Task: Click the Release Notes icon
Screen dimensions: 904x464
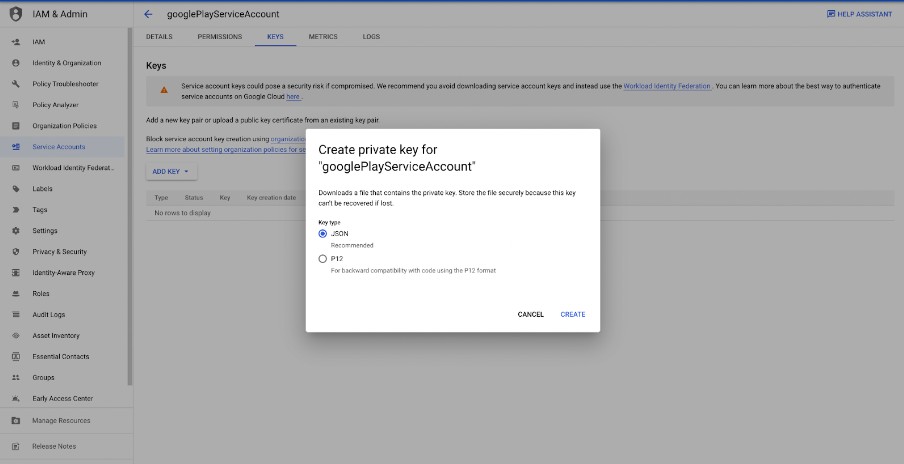Action: coord(16,446)
